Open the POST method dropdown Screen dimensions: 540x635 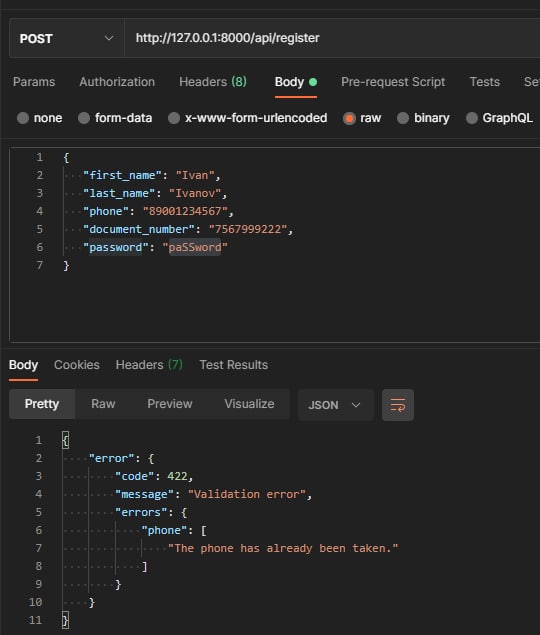tap(67, 38)
